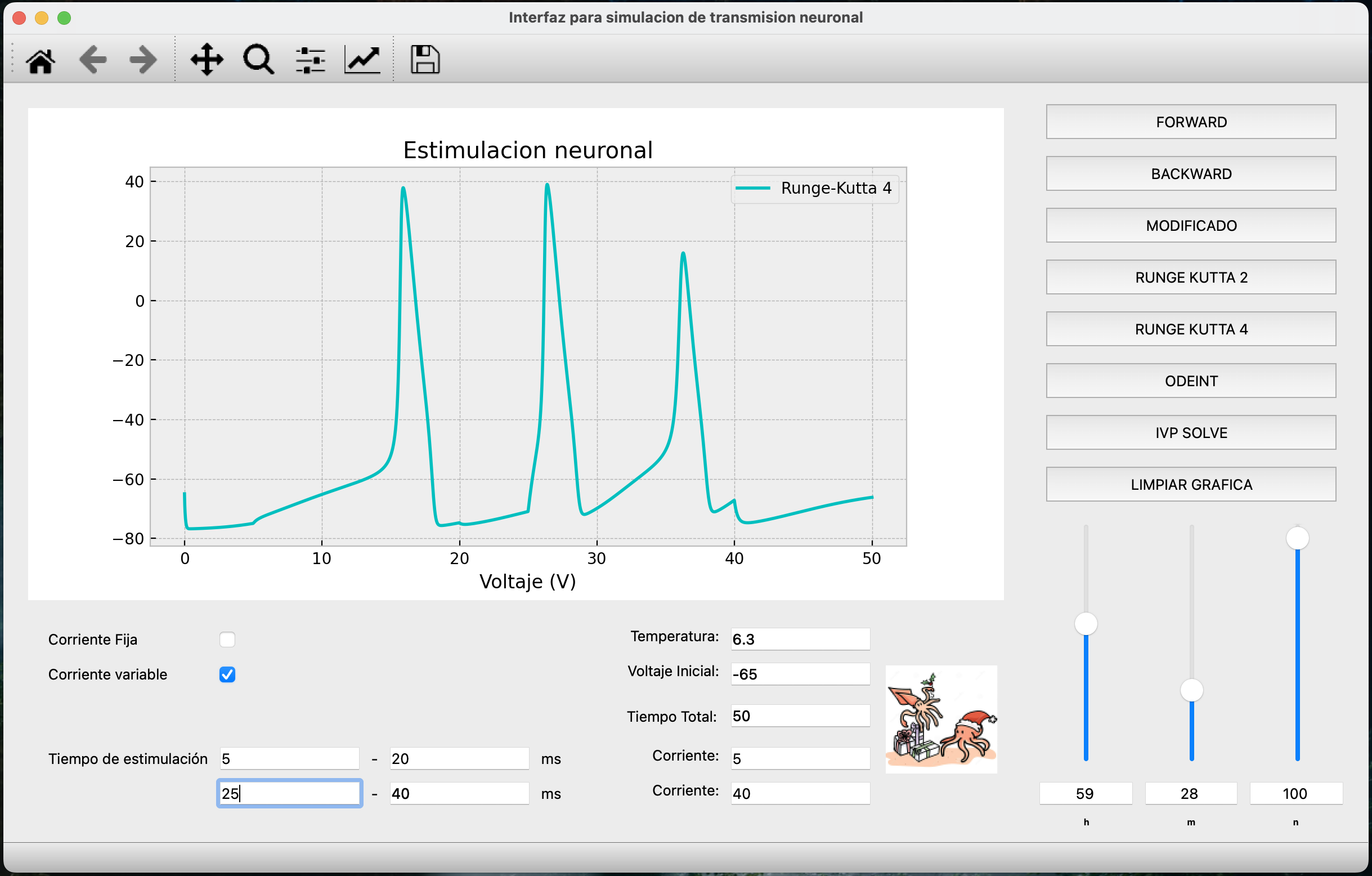The image size is (1372, 876).
Task: Click the save figure floppy disk icon
Action: click(x=424, y=59)
